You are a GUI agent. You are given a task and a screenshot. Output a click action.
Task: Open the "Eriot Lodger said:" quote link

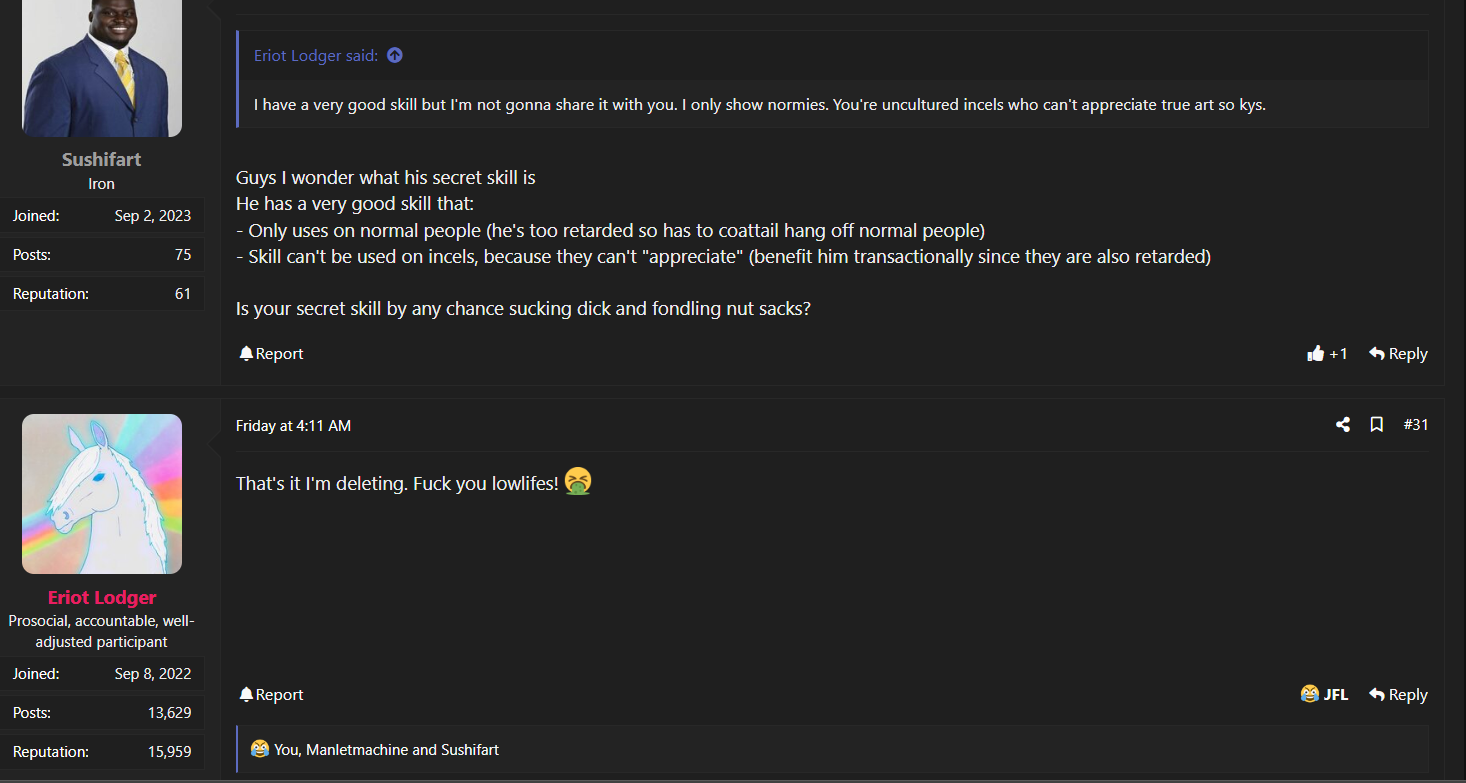(x=316, y=56)
